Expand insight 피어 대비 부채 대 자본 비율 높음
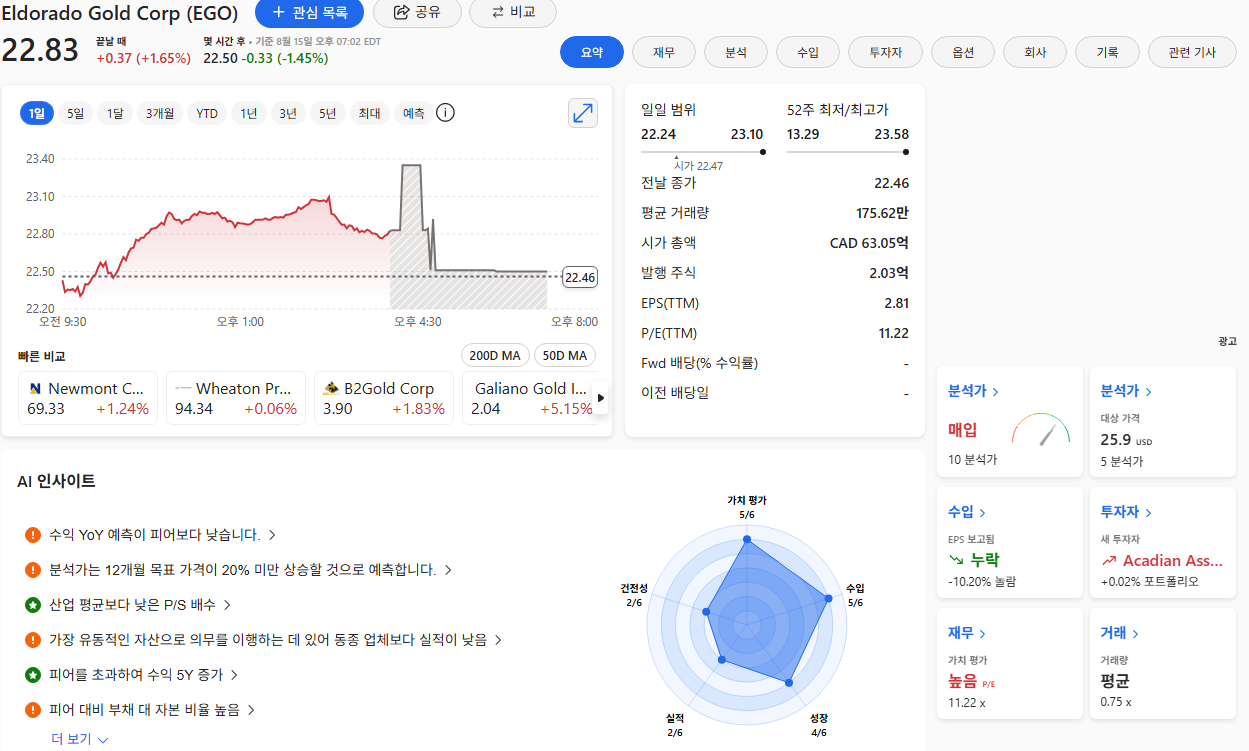 coord(153,710)
